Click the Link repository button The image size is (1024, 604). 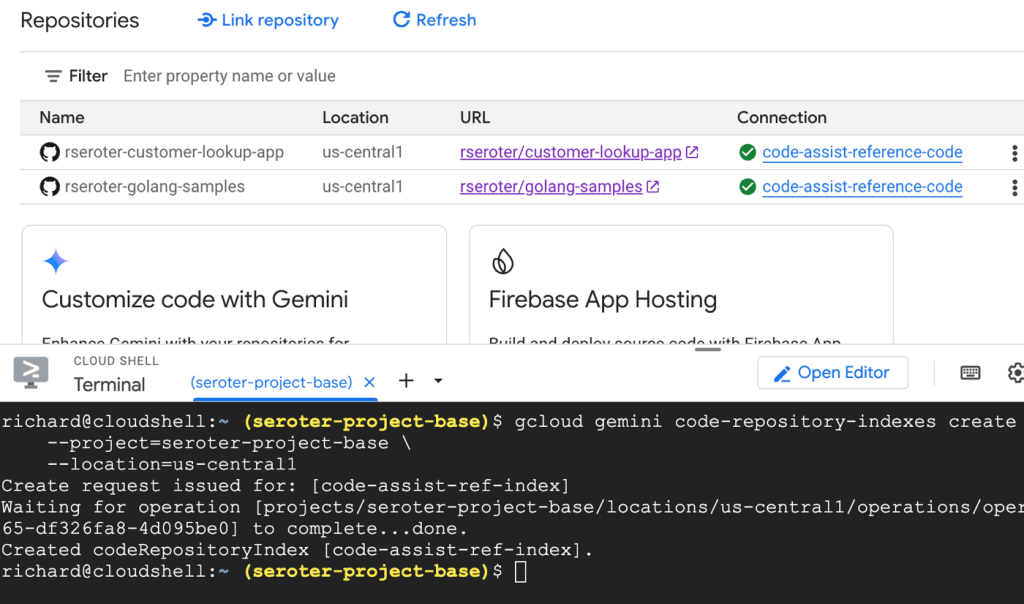click(268, 20)
